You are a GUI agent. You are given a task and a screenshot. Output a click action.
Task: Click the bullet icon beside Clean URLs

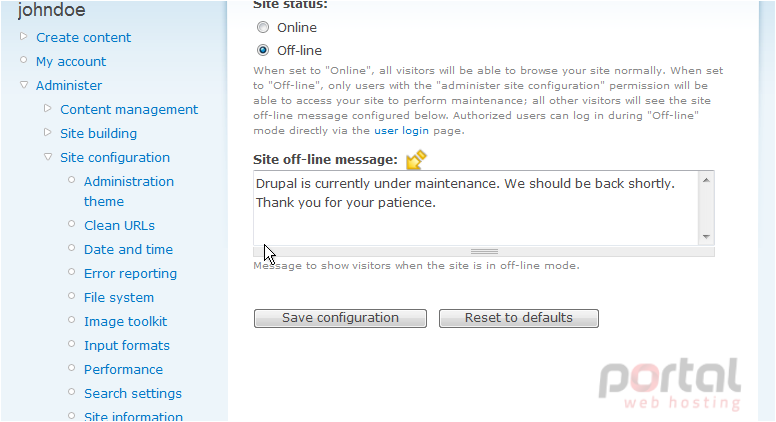point(71,224)
